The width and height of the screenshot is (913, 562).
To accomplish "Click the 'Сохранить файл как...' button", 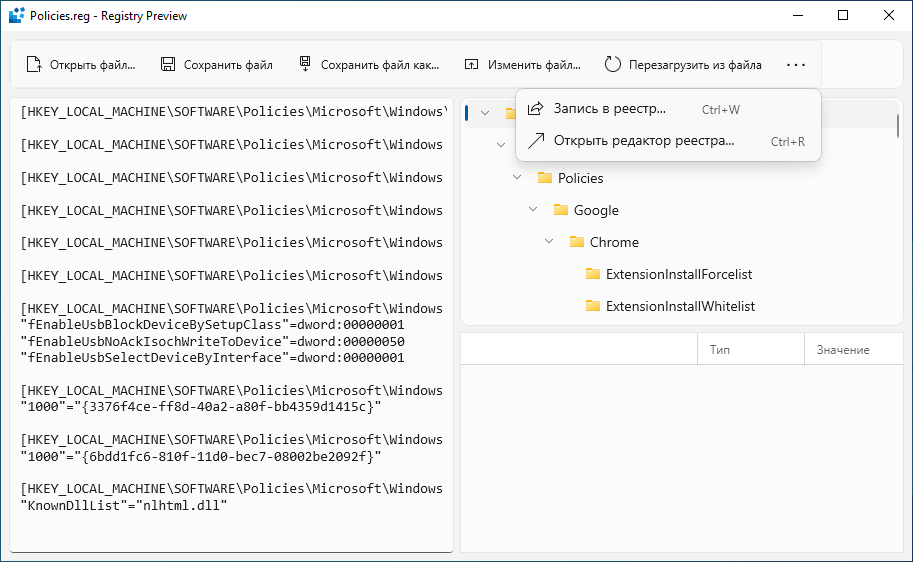I will (x=369, y=65).
